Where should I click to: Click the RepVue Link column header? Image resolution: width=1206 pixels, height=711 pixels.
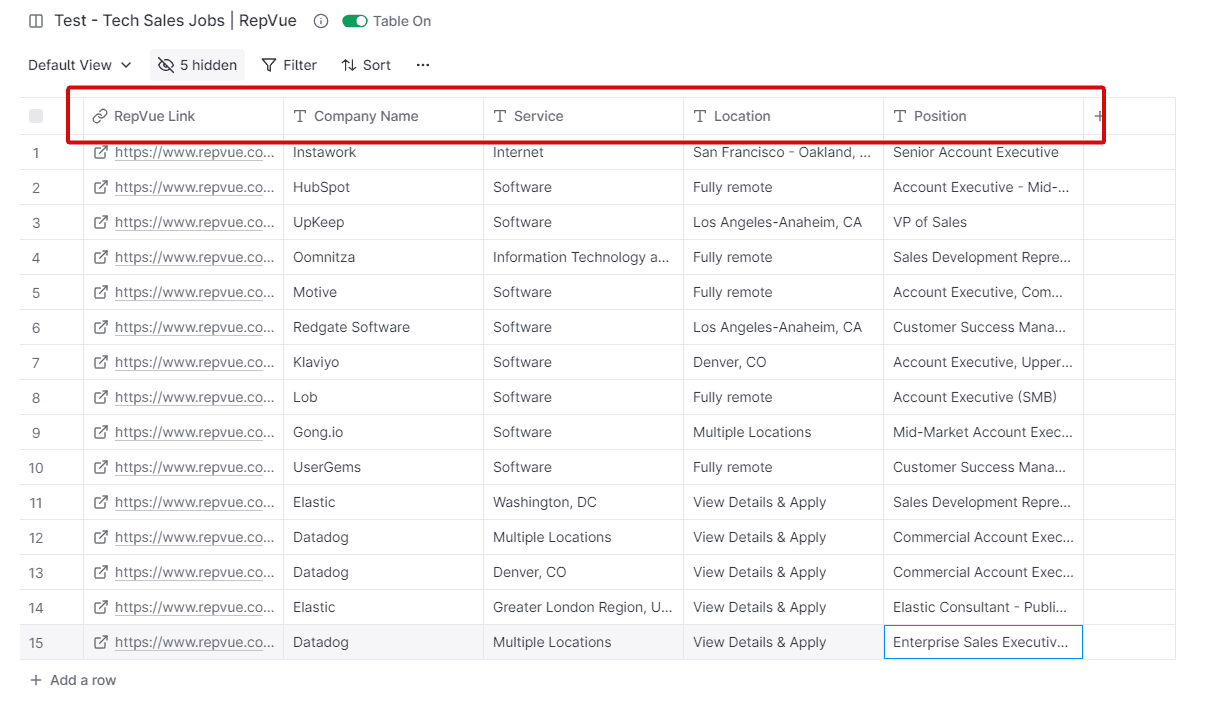pos(184,116)
